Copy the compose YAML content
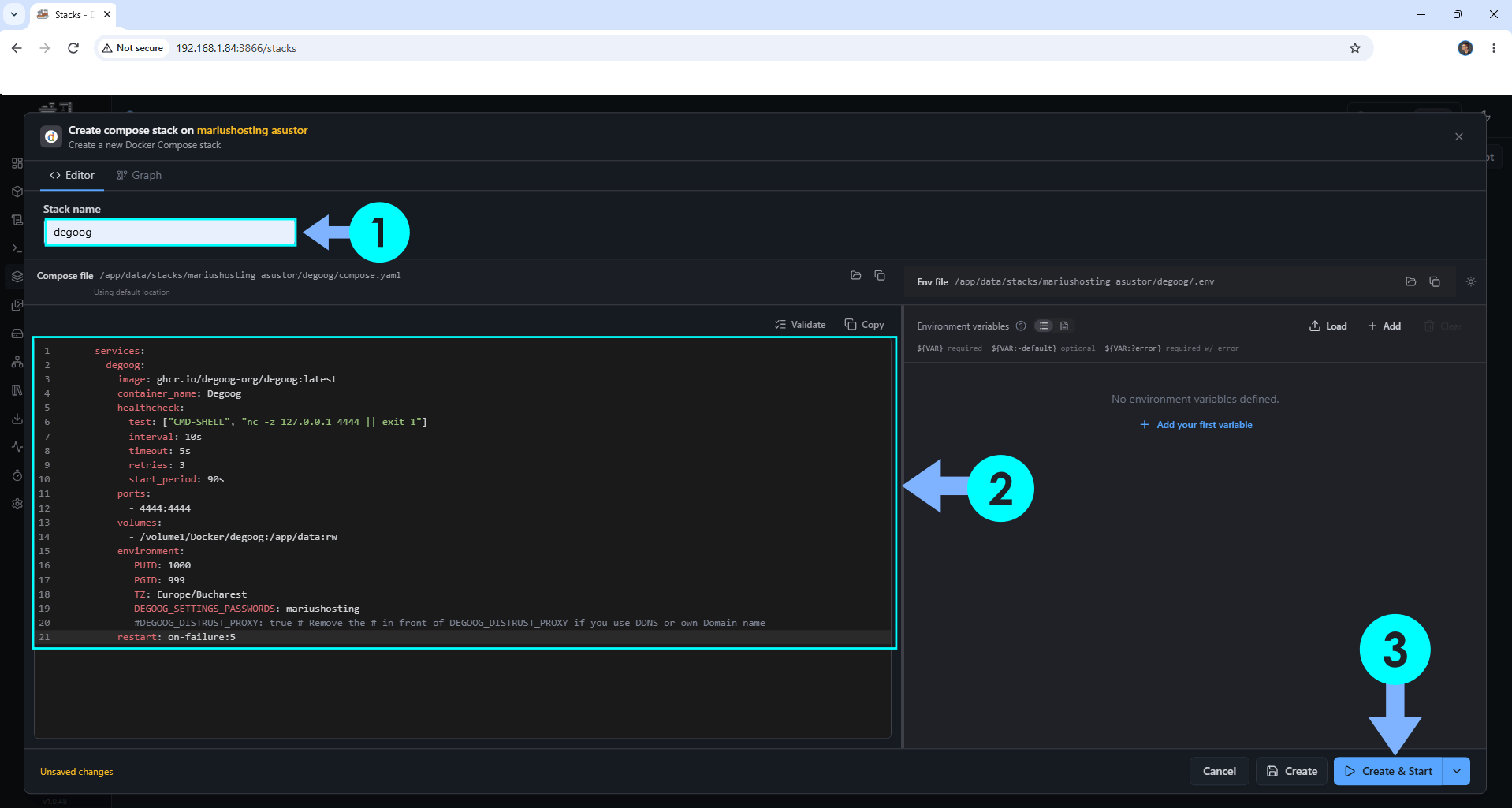This screenshot has width=1512, height=808. point(864,325)
